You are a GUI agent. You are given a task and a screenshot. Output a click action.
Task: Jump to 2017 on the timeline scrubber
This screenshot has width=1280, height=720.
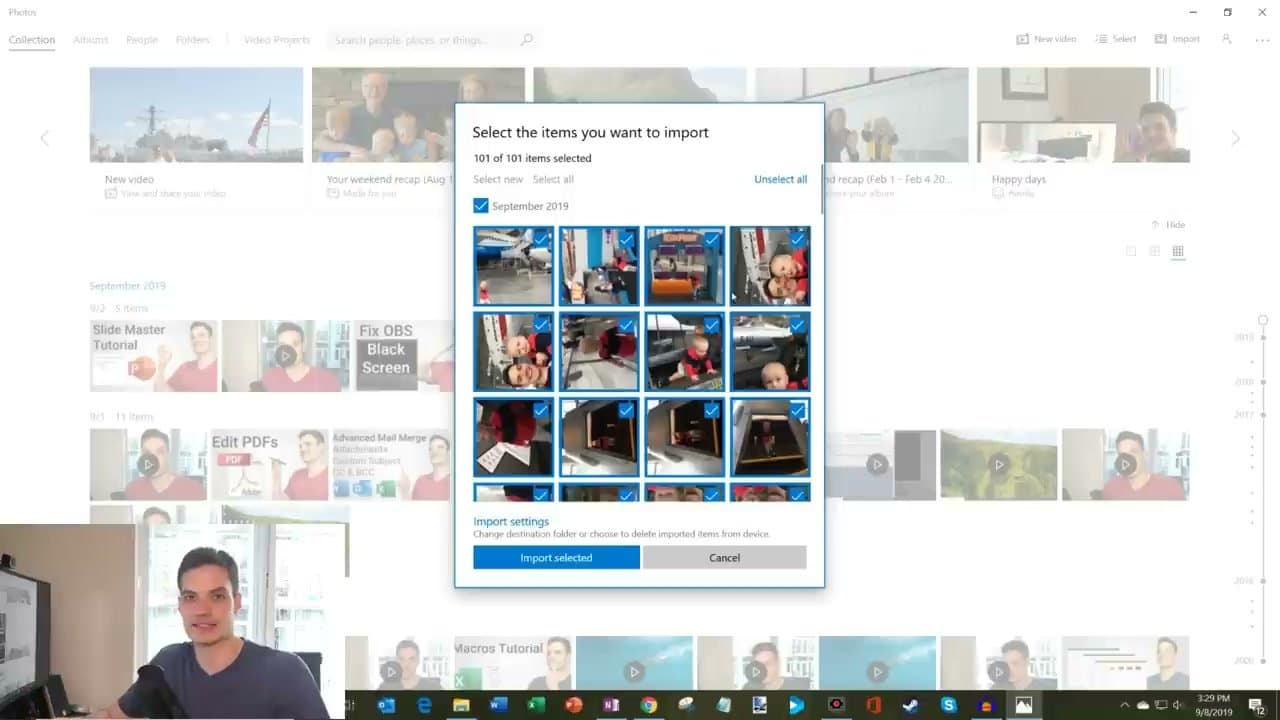(x=1244, y=414)
